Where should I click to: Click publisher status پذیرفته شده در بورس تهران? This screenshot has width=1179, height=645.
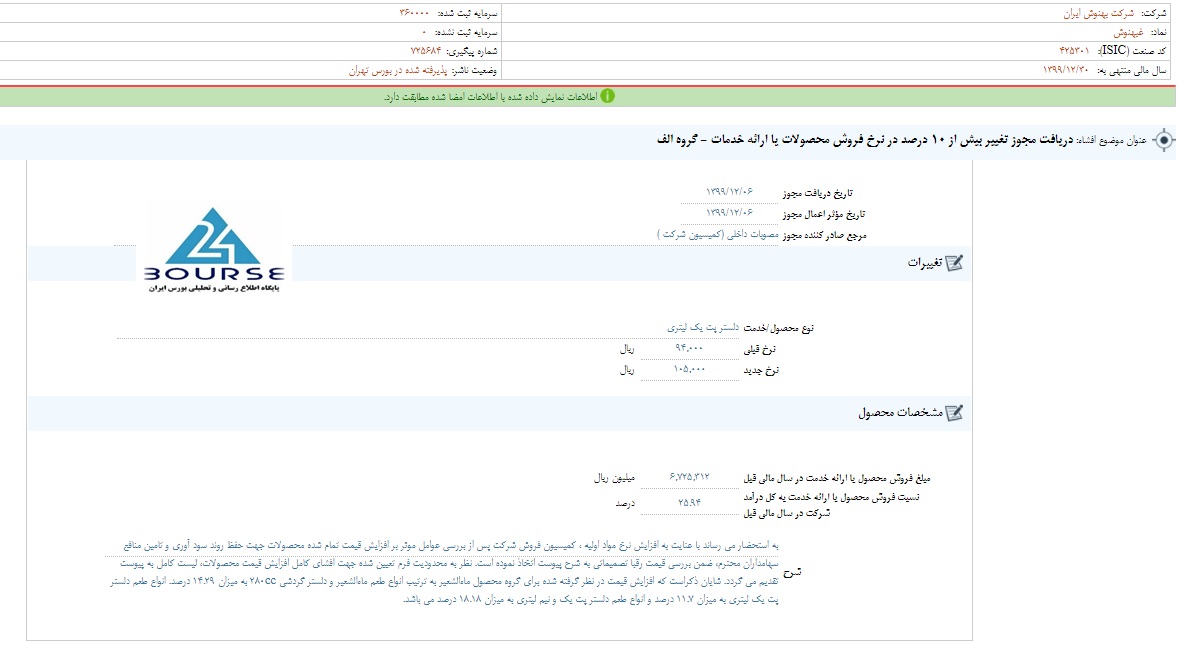click(x=398, y=70)
